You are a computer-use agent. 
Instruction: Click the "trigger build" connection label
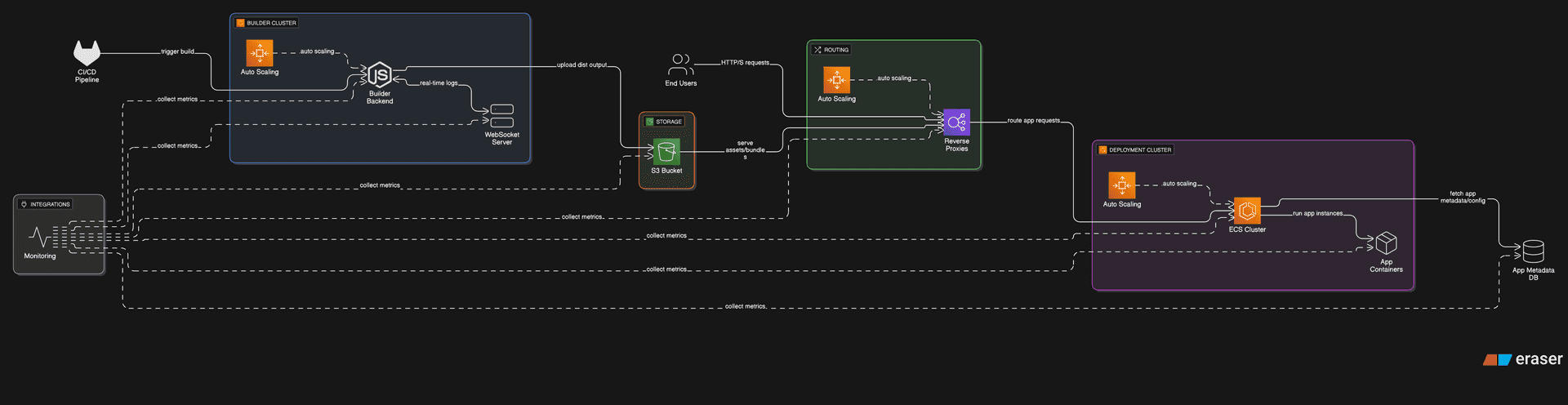177,51
